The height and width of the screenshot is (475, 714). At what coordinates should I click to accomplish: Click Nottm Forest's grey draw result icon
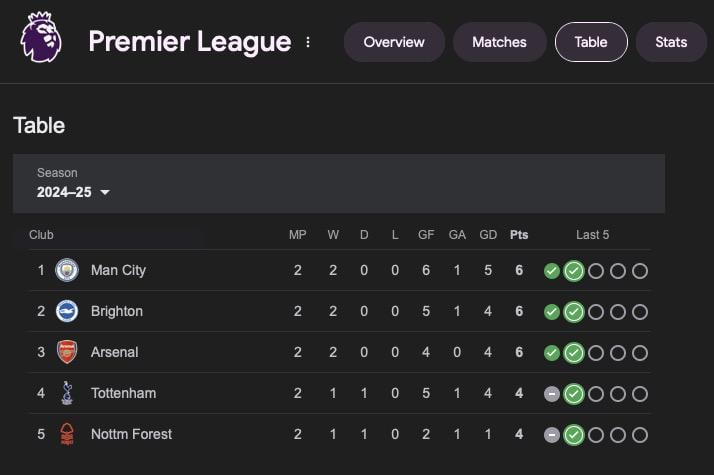(552, 435)
